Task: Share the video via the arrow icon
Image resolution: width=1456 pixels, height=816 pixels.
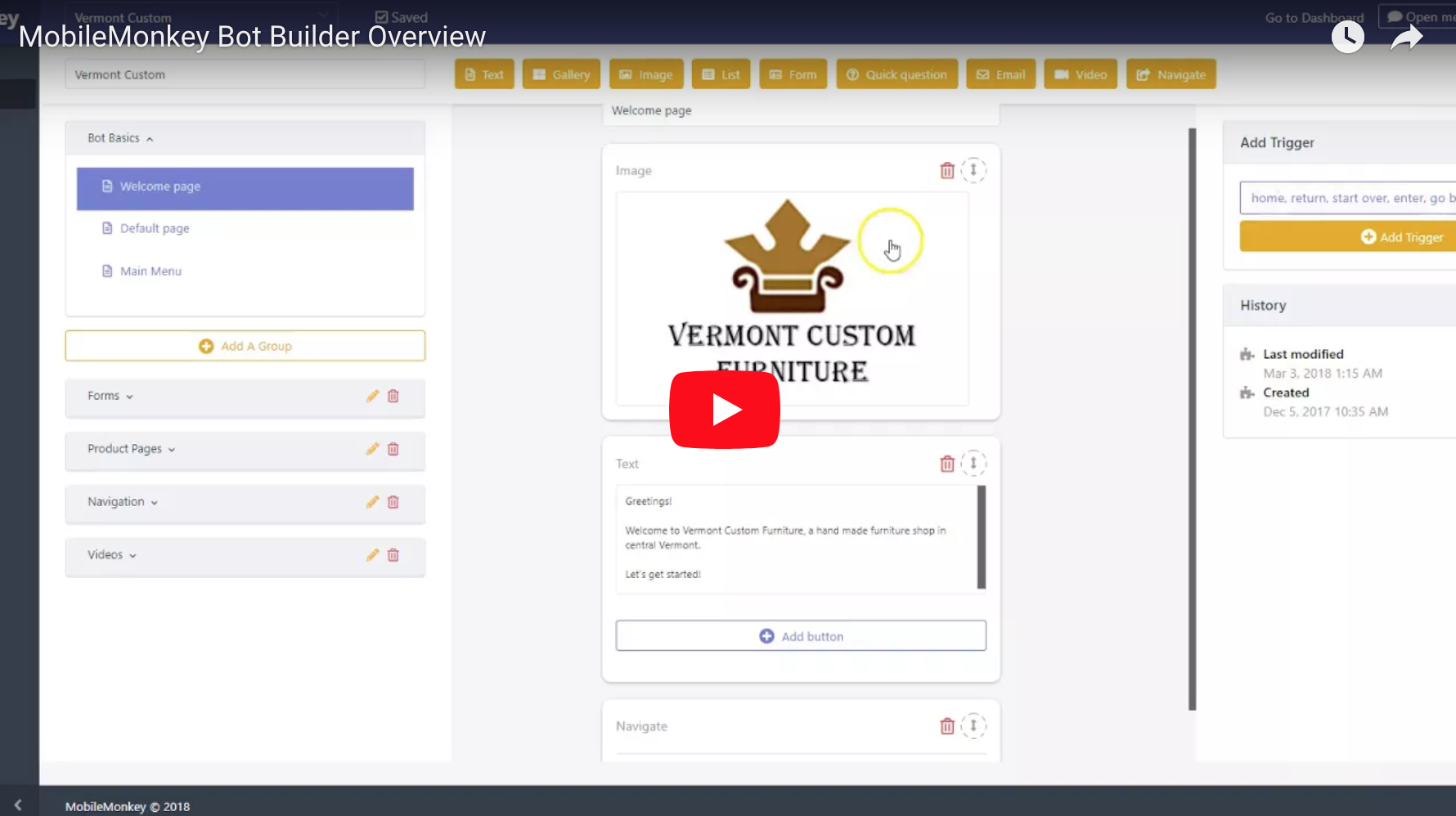Action: (1406, 37)
